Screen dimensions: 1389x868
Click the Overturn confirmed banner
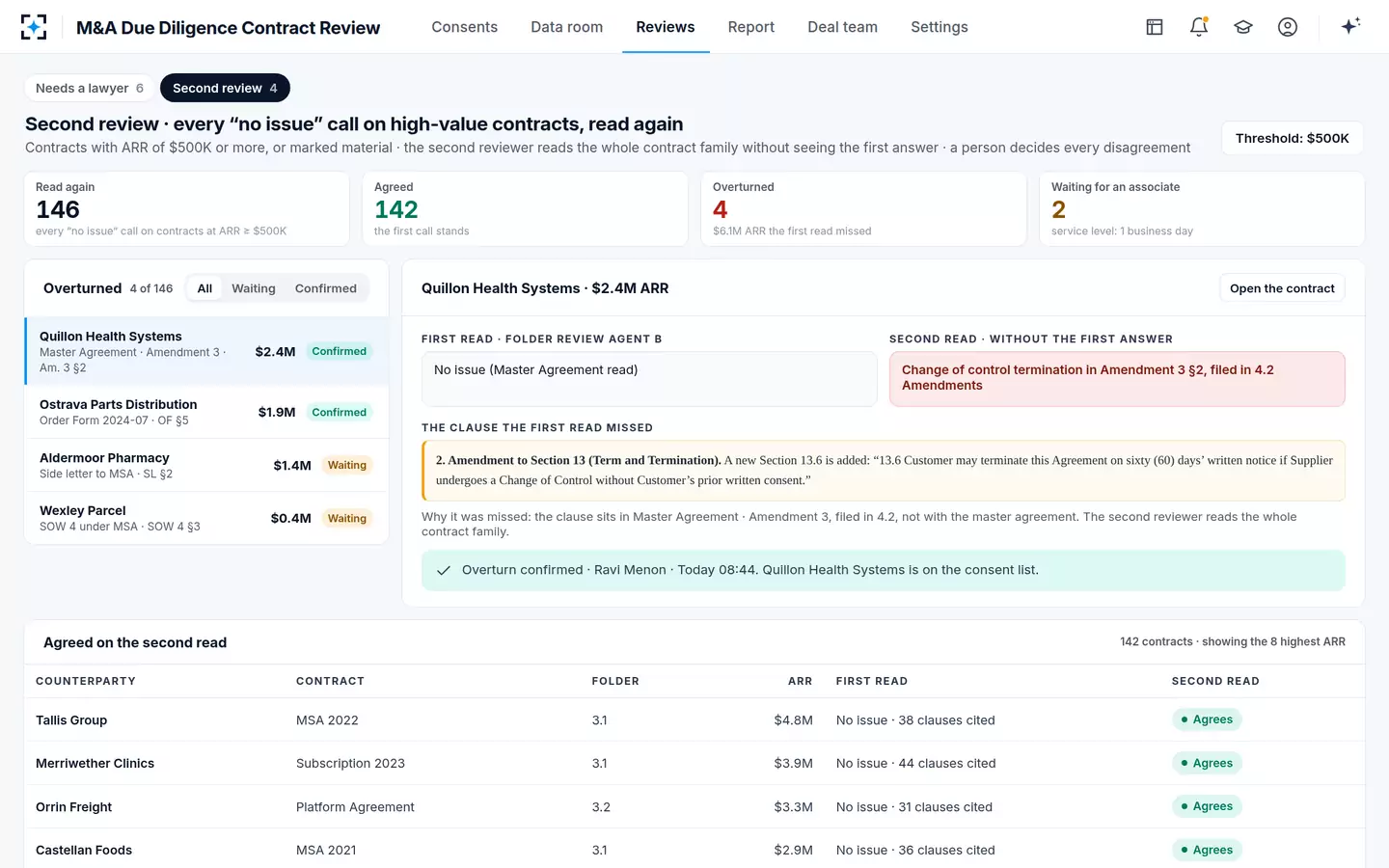click(x=884, y=570)
